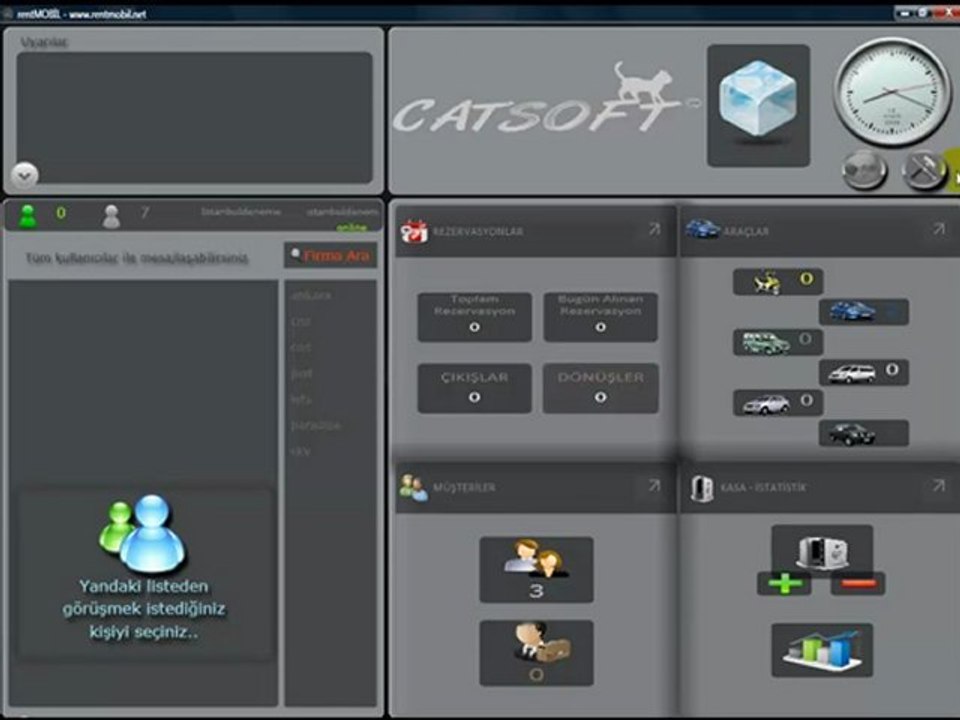Image resolution: width=960 pixels, height=720 pixels.
Task: Open the Bugün Alınan Rezervasyon tile
Action: click(601, 317)
